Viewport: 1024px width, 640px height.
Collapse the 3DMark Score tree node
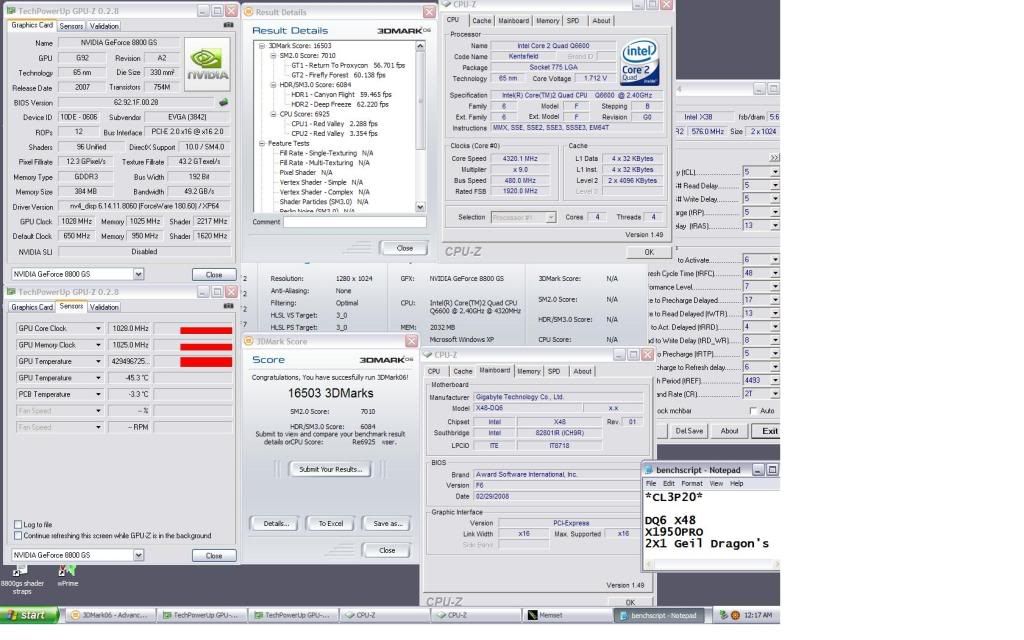pyautogui.click(x=261, y=46)
